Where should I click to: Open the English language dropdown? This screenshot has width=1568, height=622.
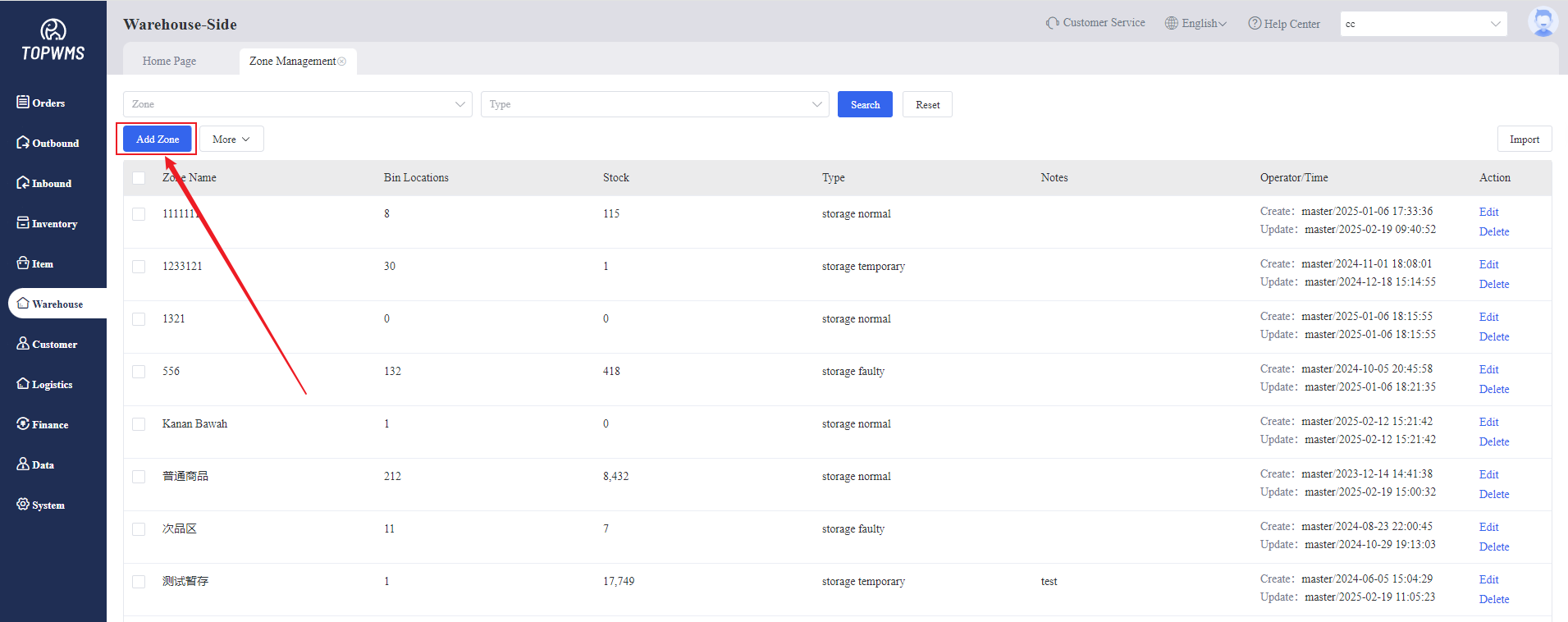[1196, 23]
